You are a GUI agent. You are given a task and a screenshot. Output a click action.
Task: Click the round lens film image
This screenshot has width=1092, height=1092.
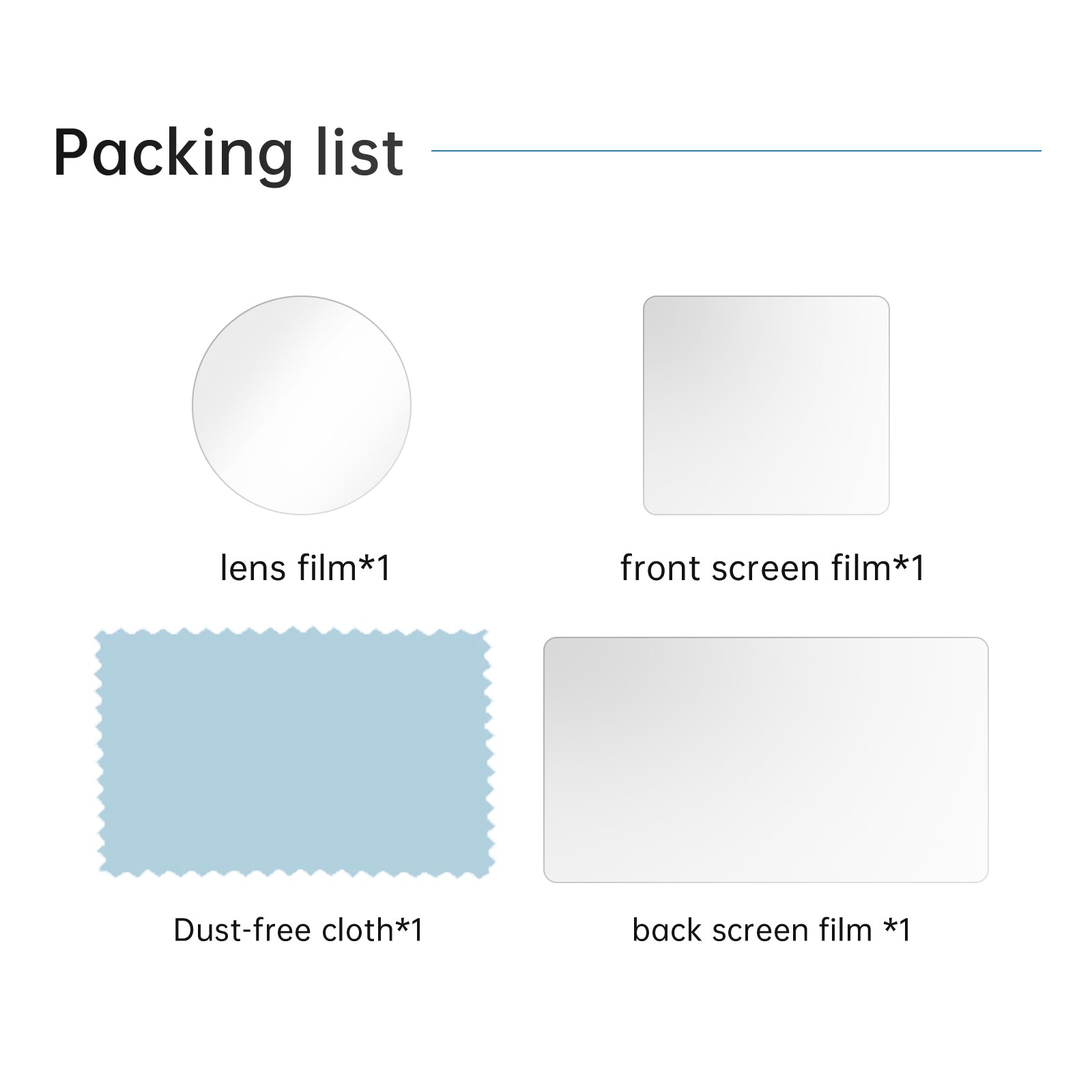pyautogui.click(x=301, y=405)
